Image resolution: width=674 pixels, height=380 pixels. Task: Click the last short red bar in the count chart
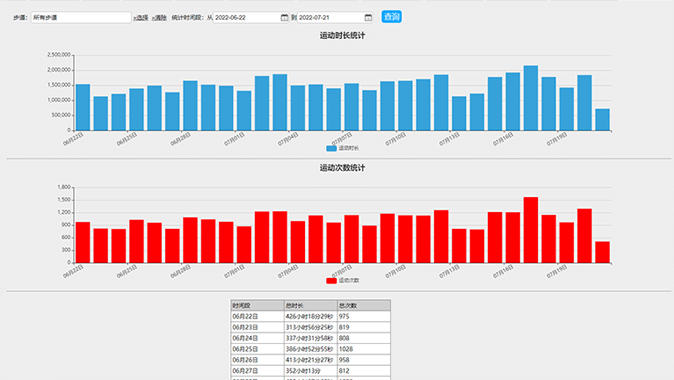[x=603, y=252]
